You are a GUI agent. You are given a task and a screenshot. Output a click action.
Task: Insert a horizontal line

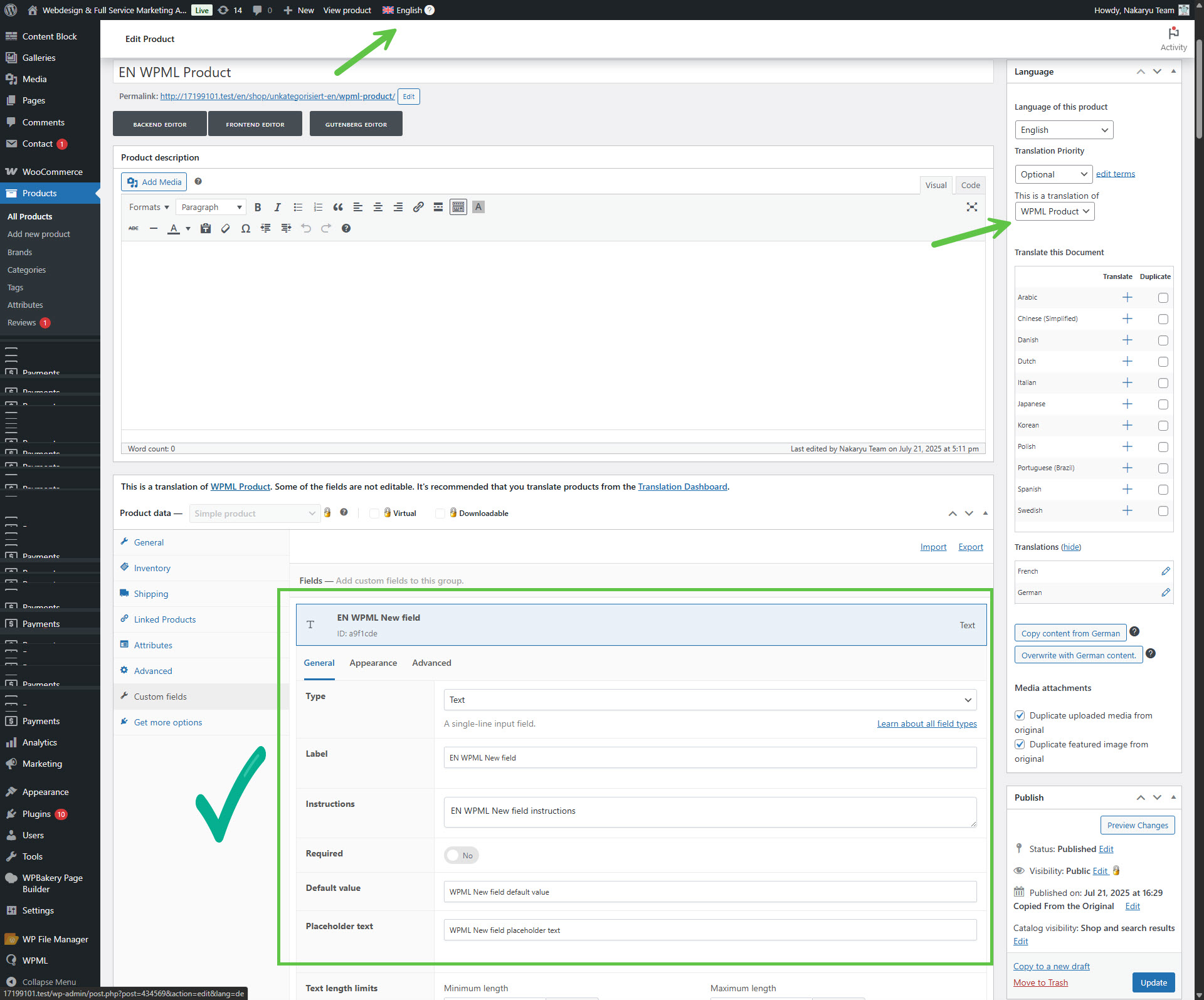[154, 228]
